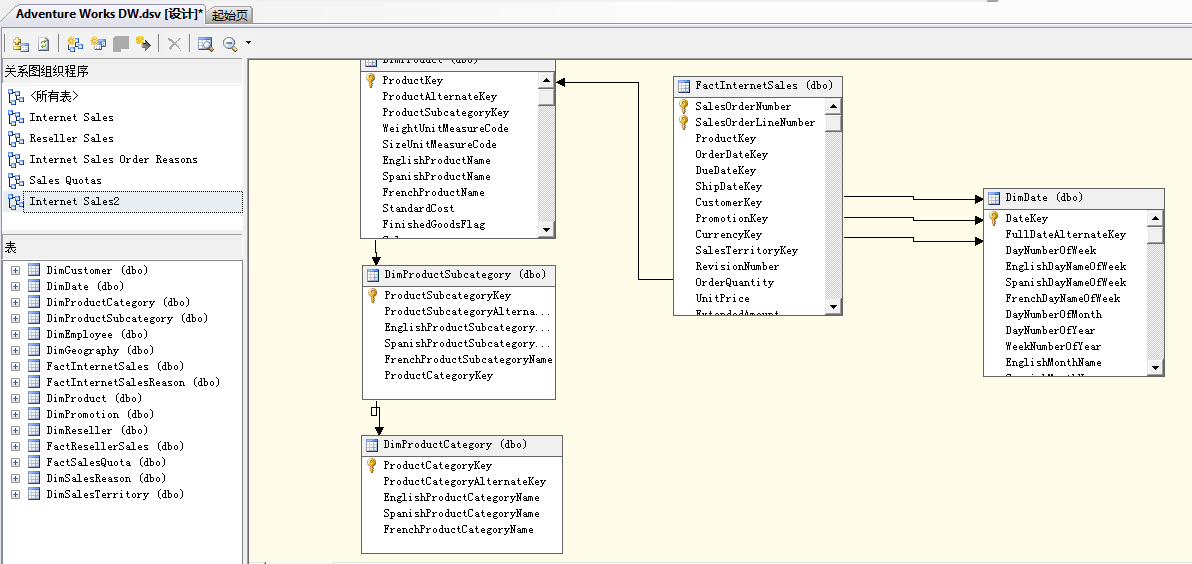Click the Find Table magnifier icon
The height and width of the screenshot is (564, 1192).
coord(205,44)
